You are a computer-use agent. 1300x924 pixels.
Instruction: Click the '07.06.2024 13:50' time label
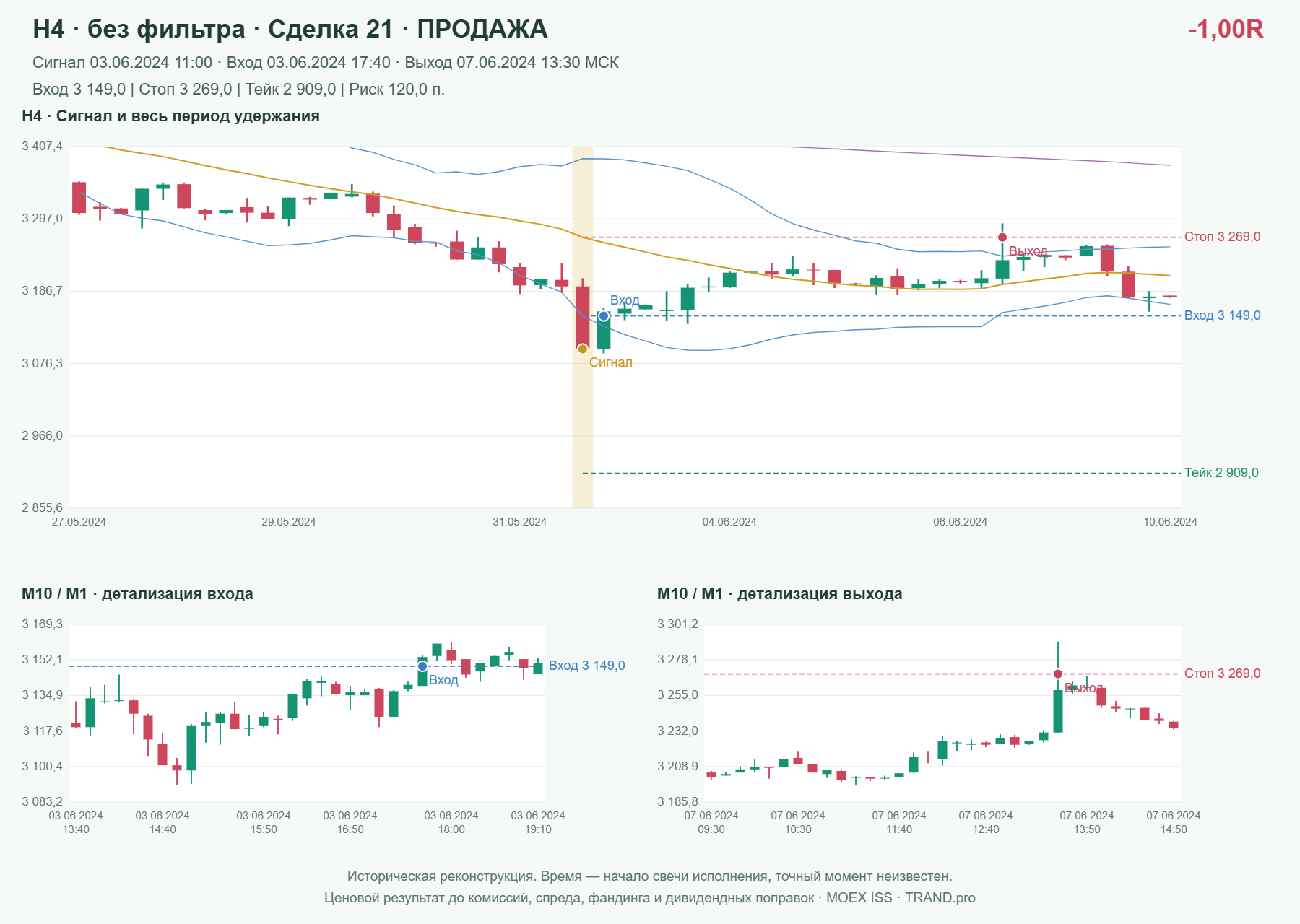(x=1087, y=822)
